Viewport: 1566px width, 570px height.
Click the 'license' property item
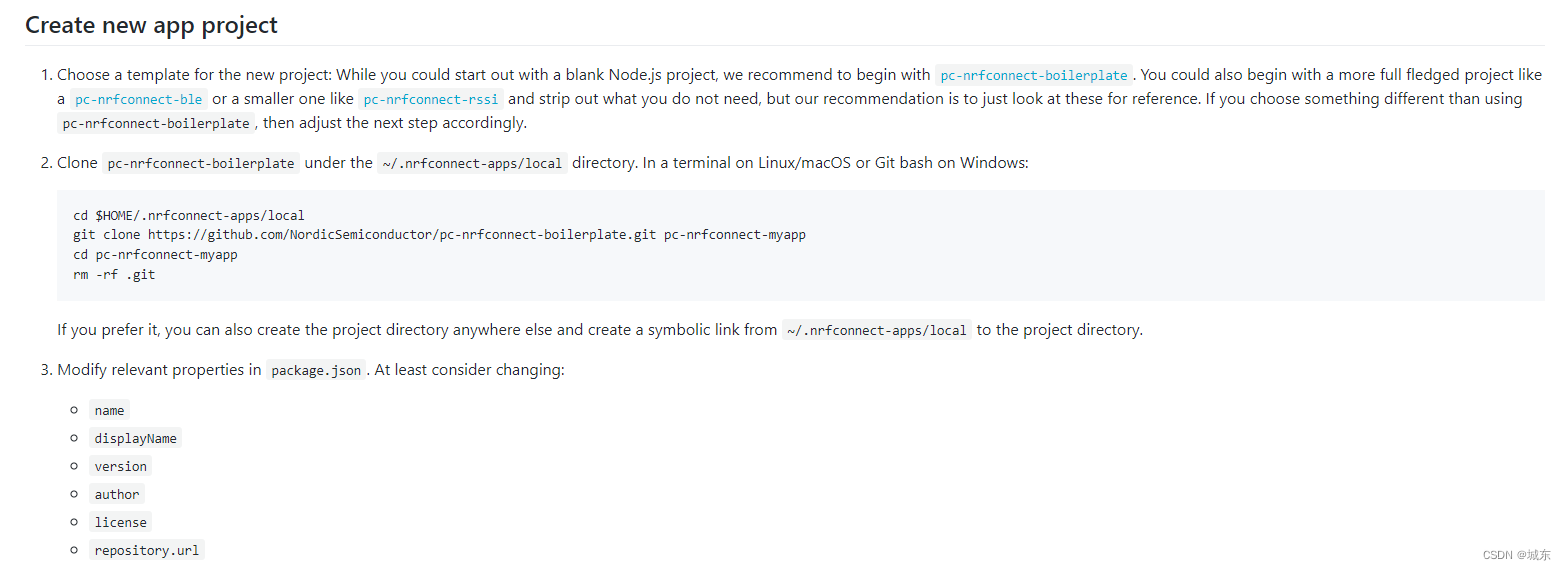click(x=120, y=522)
